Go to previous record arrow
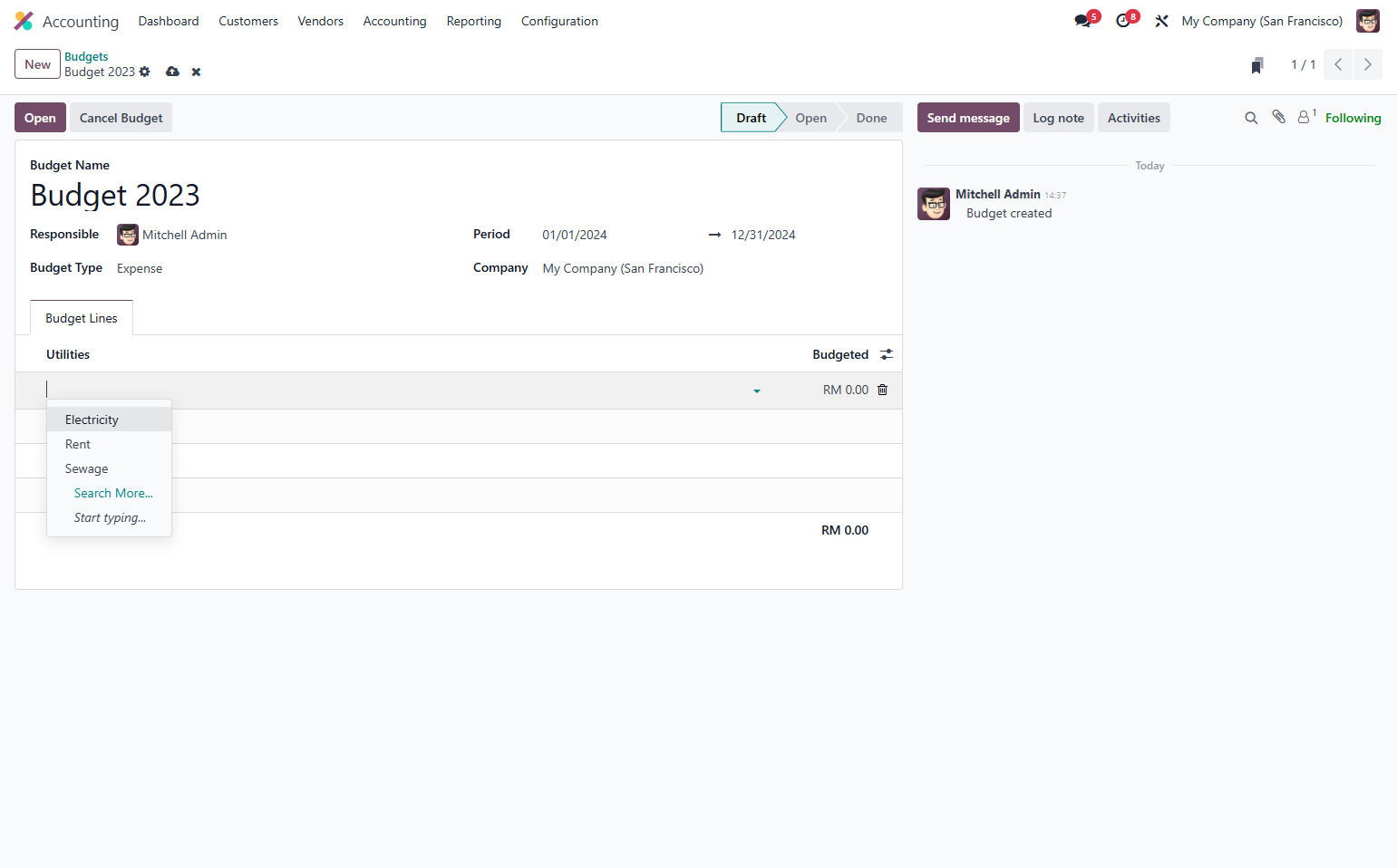Image resolution: width=1397 pixels, height=868 pixels. click(x=1338, y=64)
